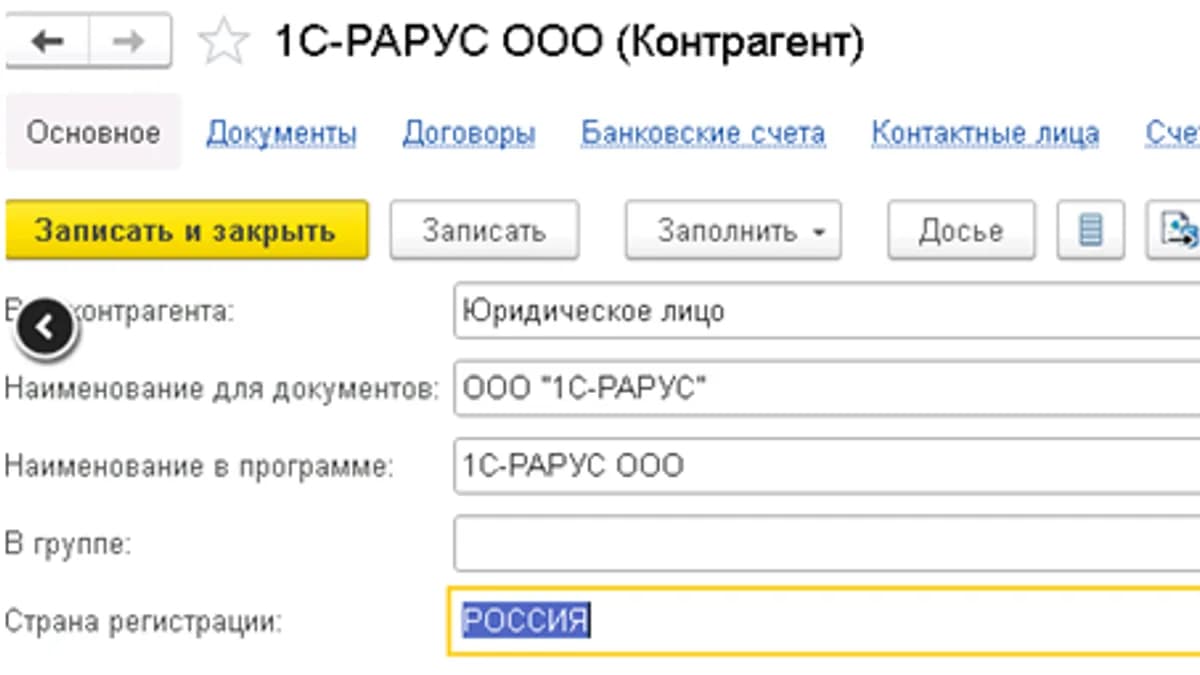
Task: Click the Юридическое лицо field
Action: pos(826,311)
